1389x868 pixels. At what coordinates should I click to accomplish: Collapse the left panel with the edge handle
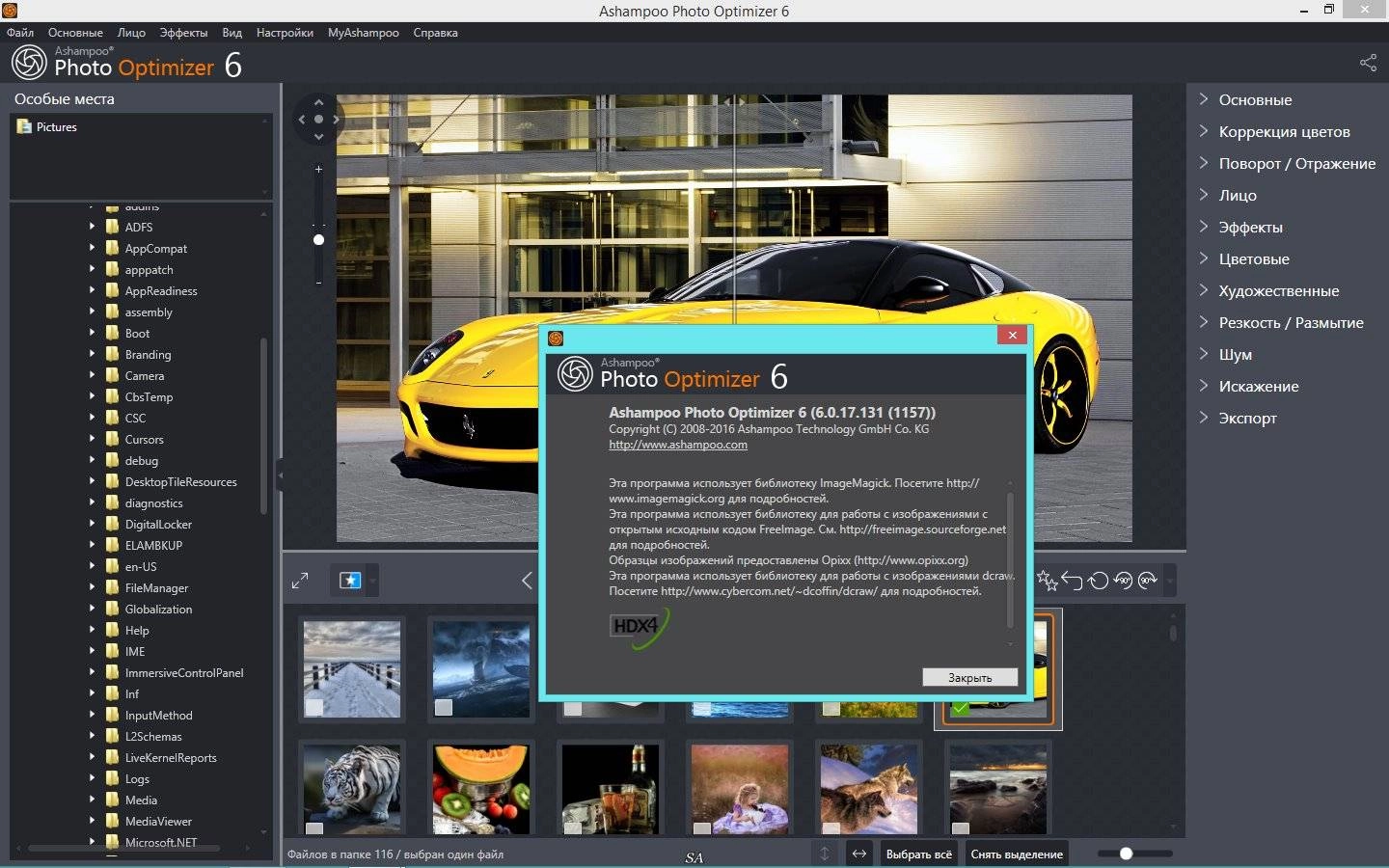(280, 475)
